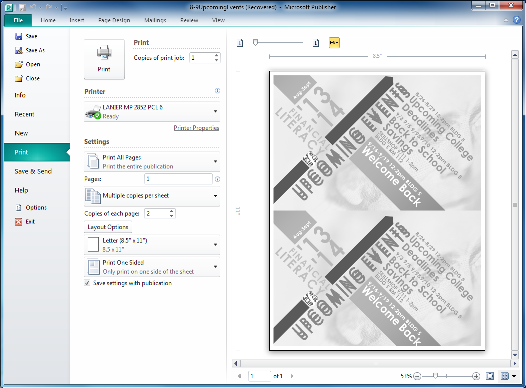Click the printer info icon

(217, 91)
